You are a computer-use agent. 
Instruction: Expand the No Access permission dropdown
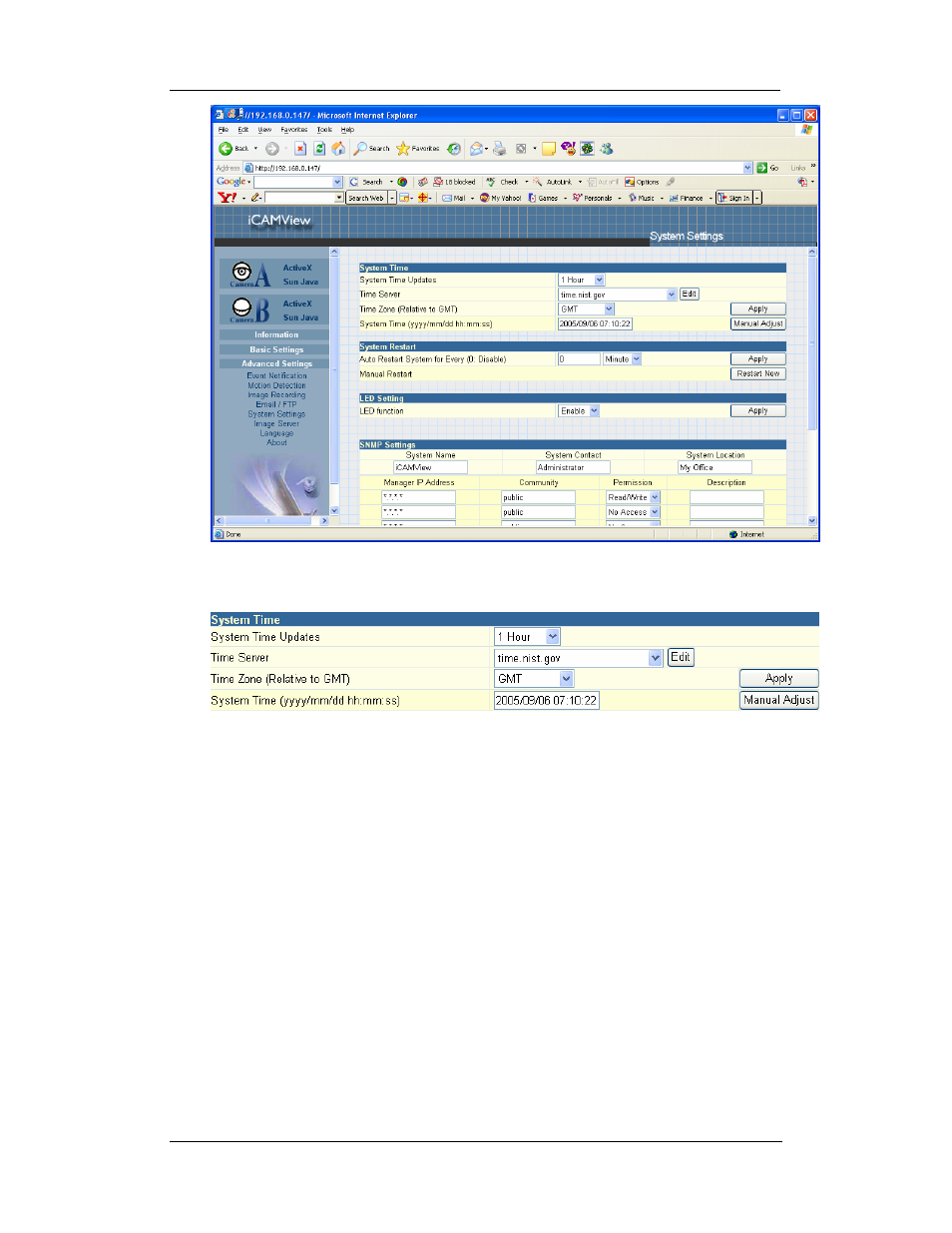(655, 512)
